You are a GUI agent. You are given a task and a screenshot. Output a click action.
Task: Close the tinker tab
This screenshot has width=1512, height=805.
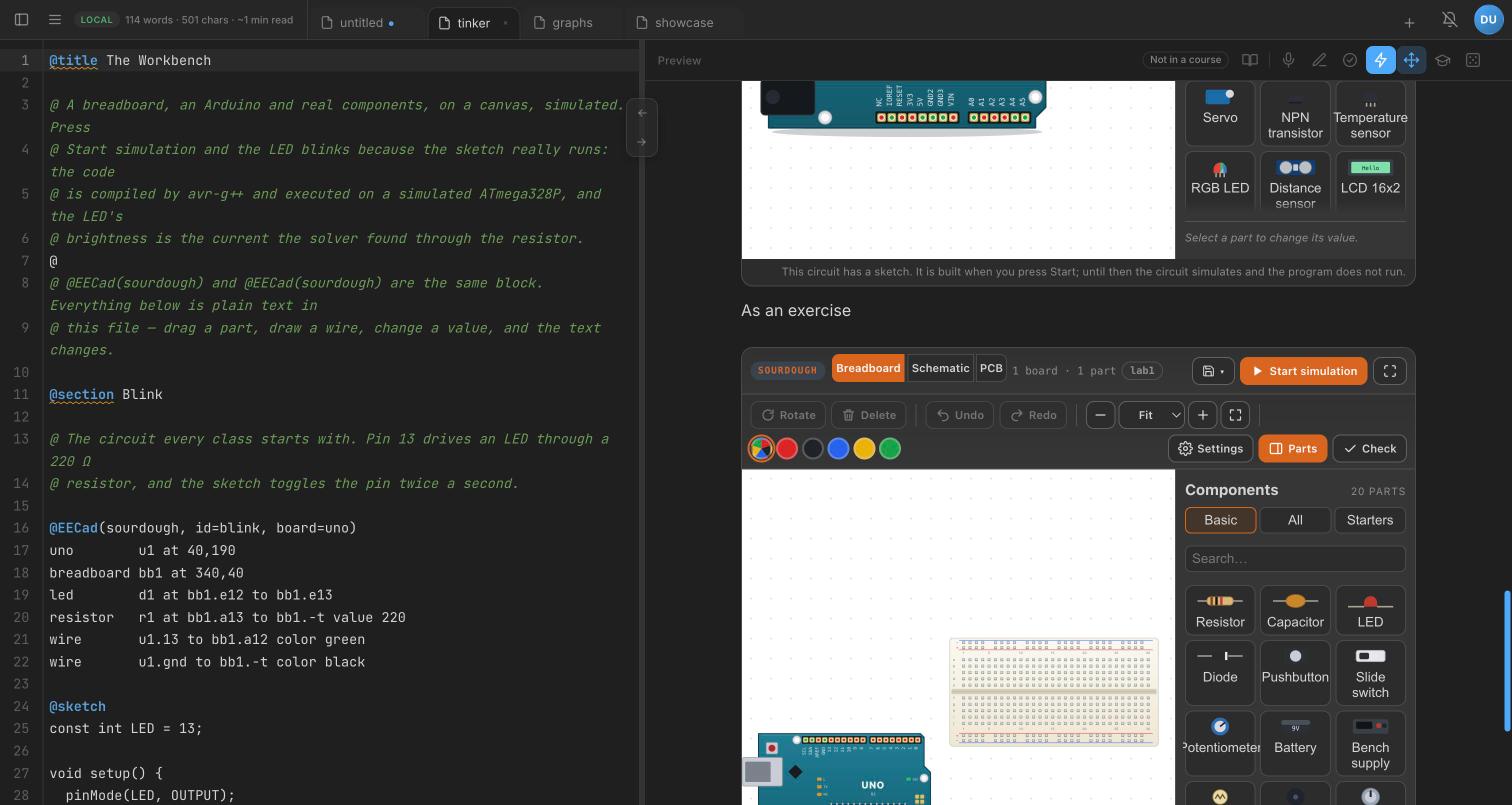tap(505, 23)
